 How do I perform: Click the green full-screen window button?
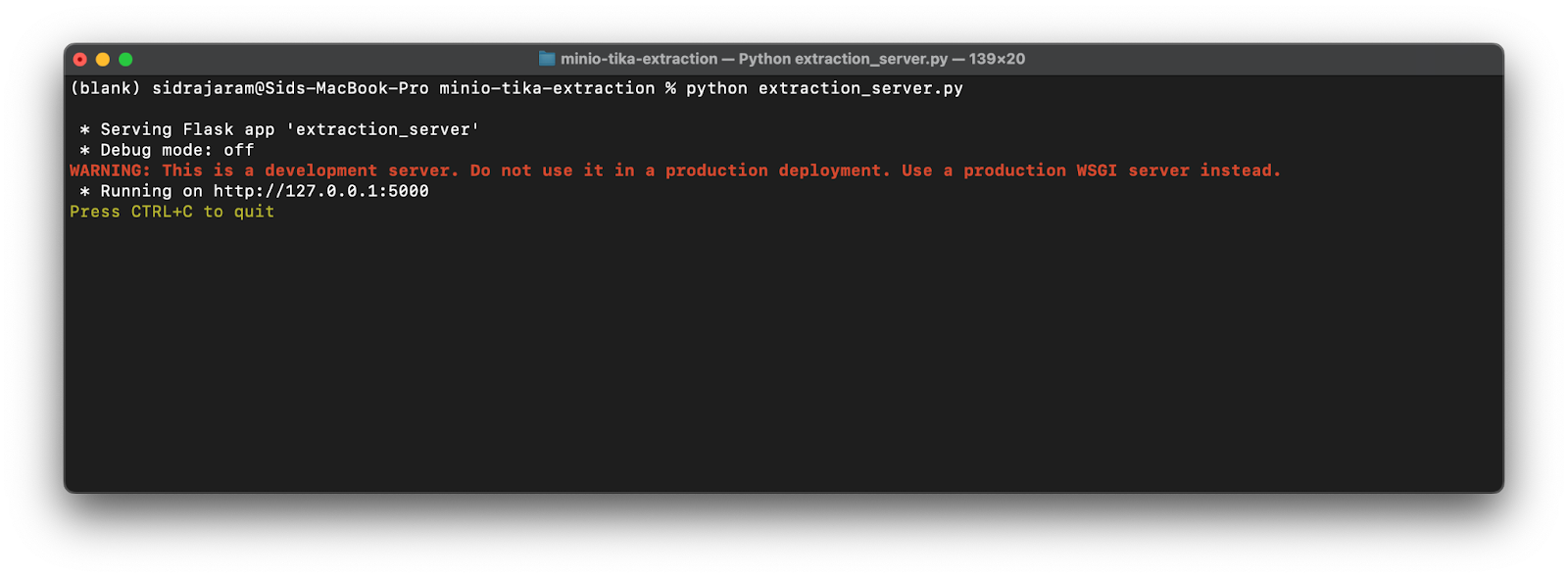tap(125, 60)
